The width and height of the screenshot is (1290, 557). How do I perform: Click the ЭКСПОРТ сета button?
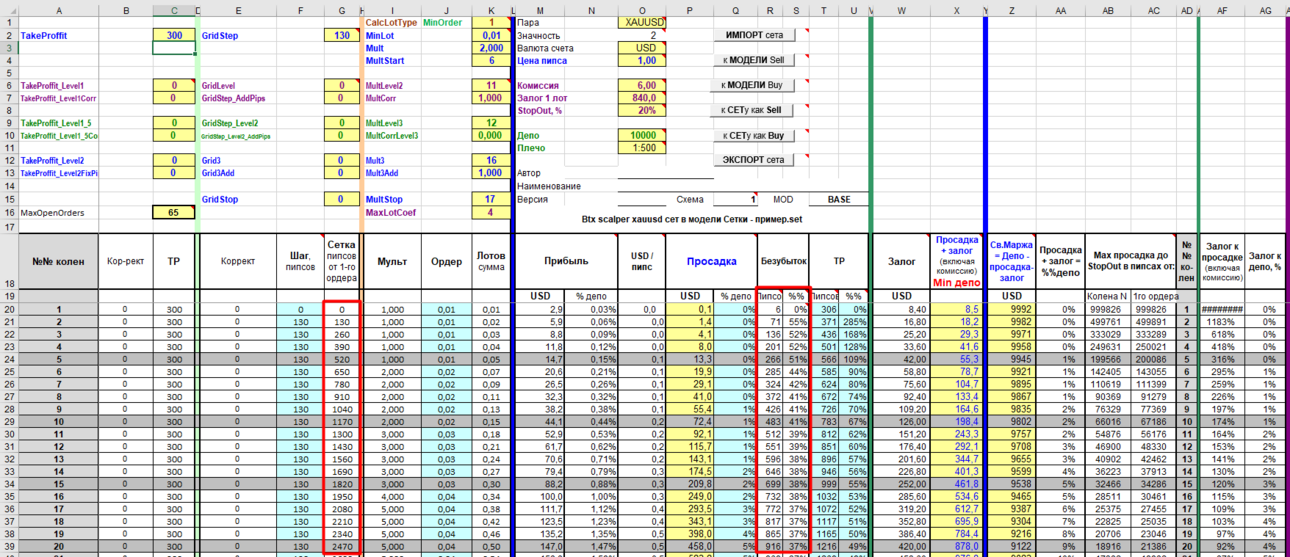pos(754,160)
